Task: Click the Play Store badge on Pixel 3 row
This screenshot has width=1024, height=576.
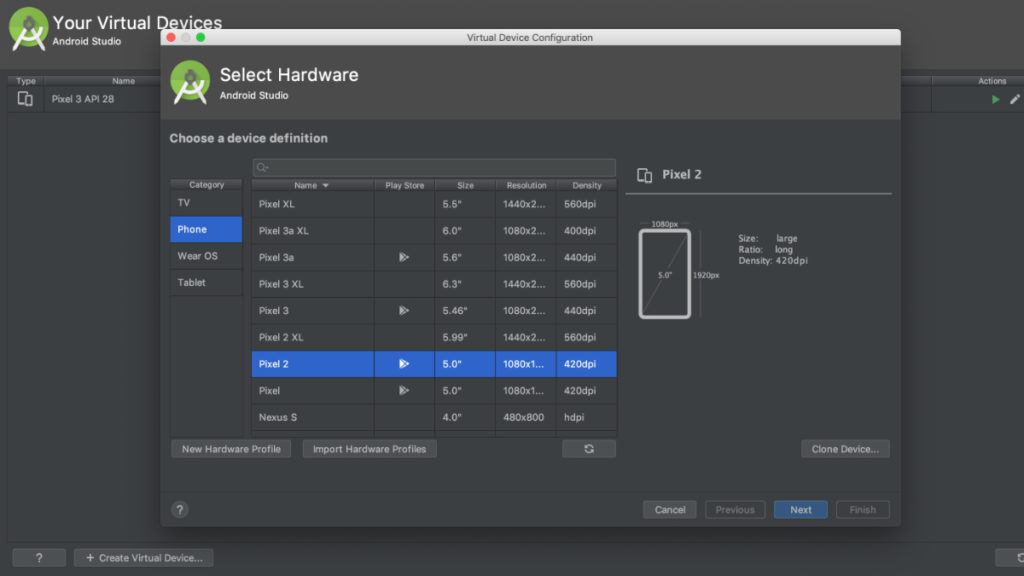Action: (x=404, y=310)
